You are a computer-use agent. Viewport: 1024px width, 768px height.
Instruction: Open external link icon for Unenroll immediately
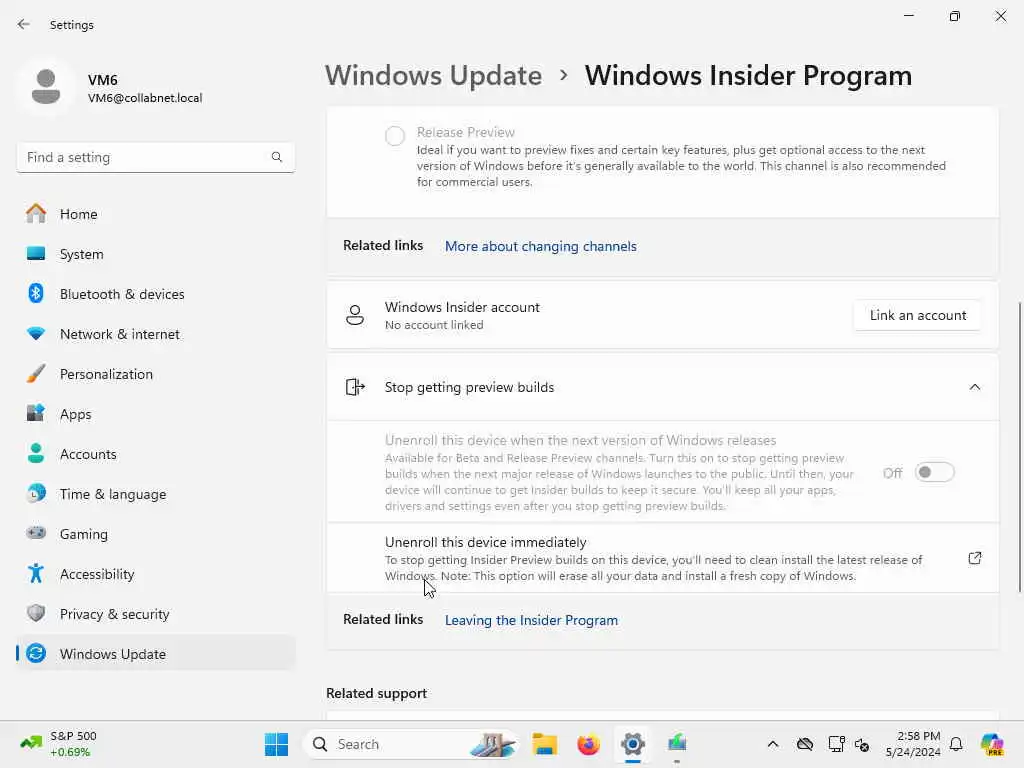point(974,558)
